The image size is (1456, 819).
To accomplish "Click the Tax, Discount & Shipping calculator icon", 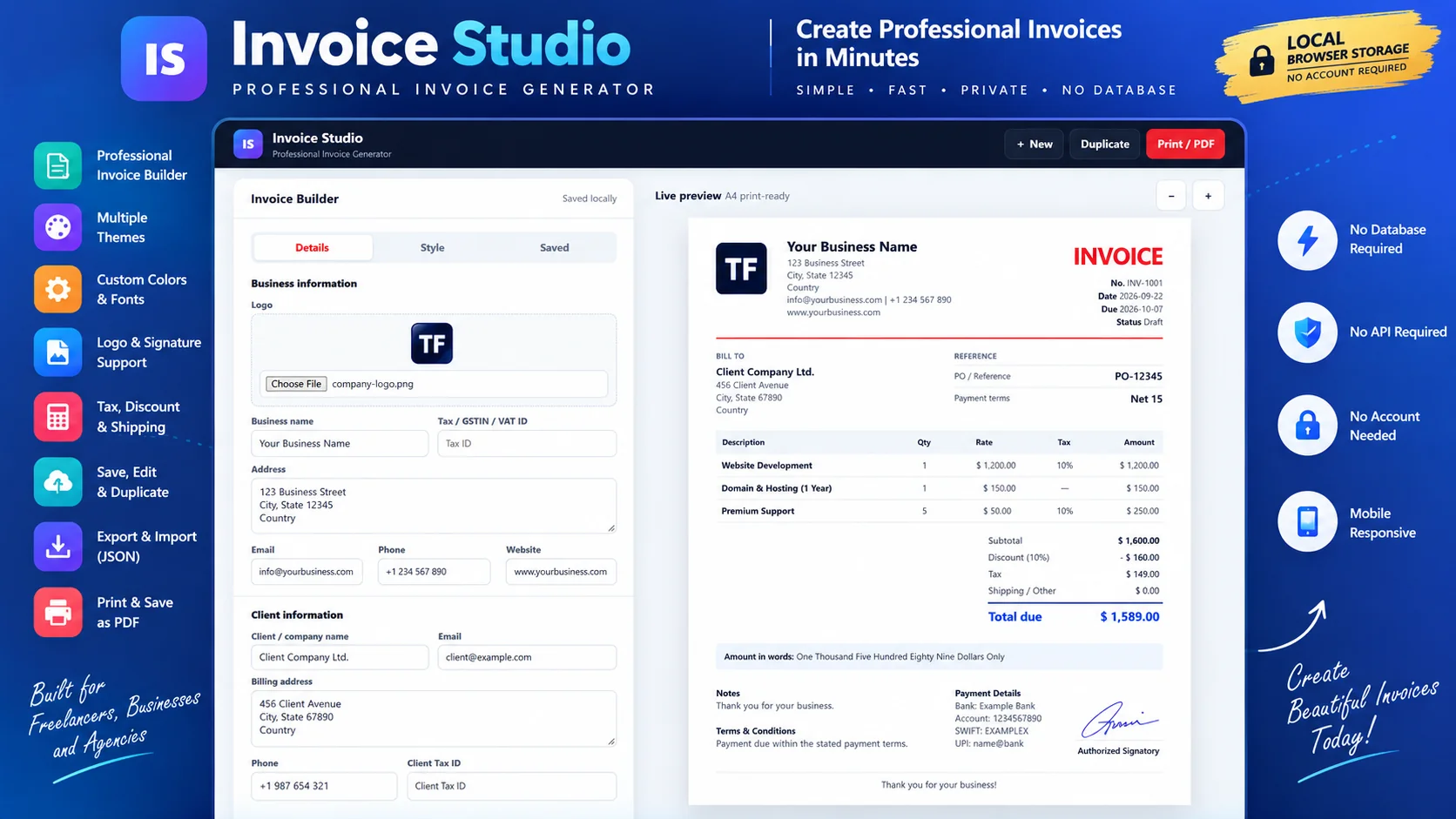I will [x=57, y=417].
